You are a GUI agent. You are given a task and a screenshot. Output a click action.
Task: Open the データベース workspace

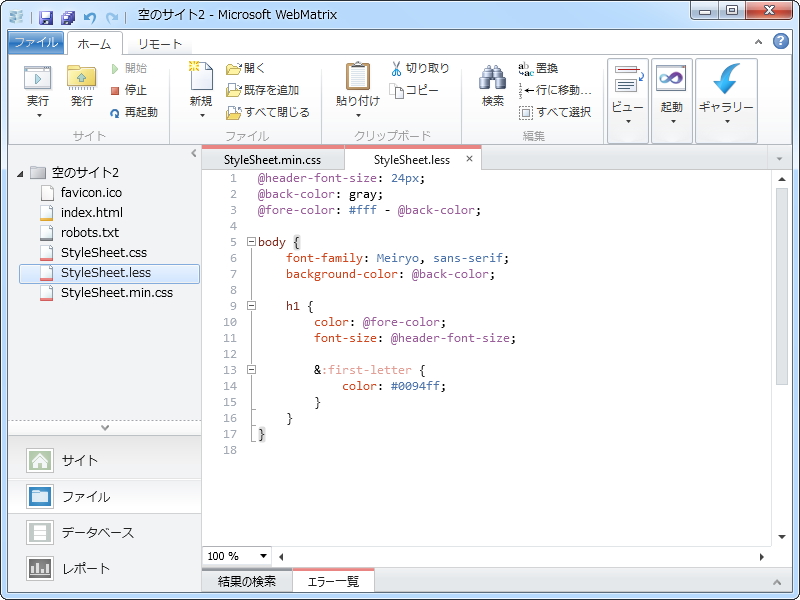tap(105, 533)
